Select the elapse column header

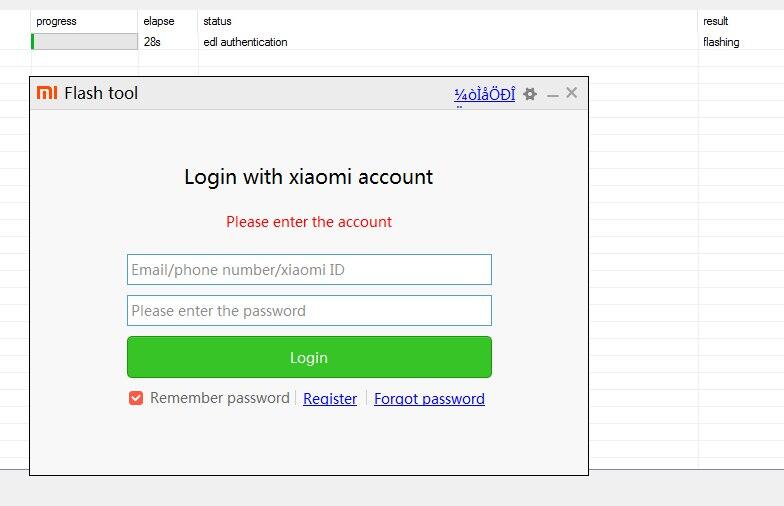[x=158, y=21]
